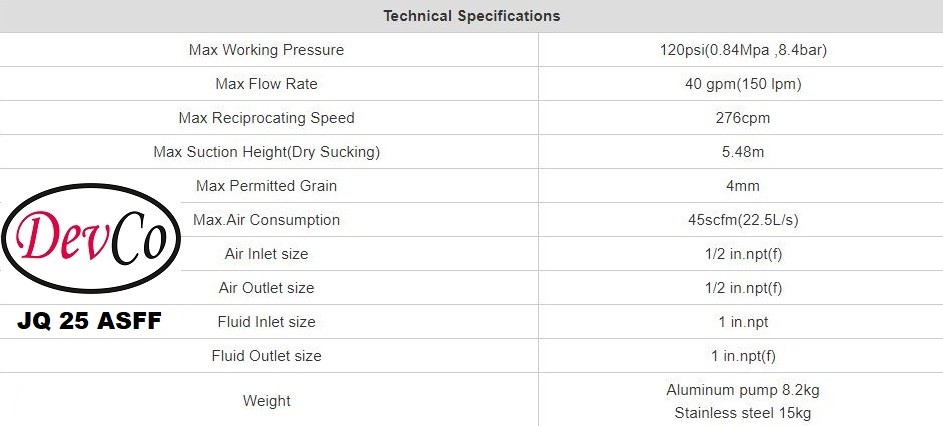Screen dimensions: 943x426
Task: Click the Weight row label
Action: (266, 401)
